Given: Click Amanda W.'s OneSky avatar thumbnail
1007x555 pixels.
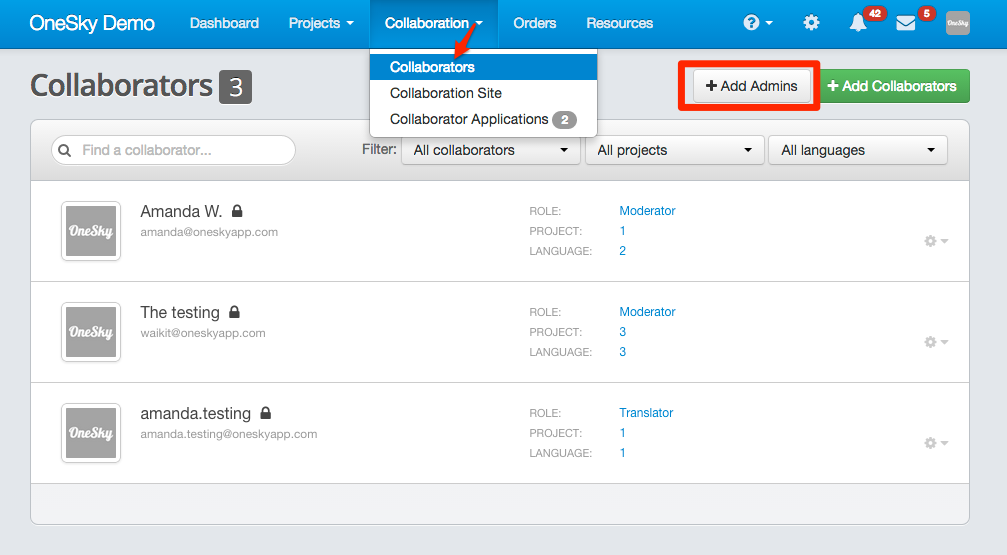Looking at the screenshot, I should pos(91,231).
